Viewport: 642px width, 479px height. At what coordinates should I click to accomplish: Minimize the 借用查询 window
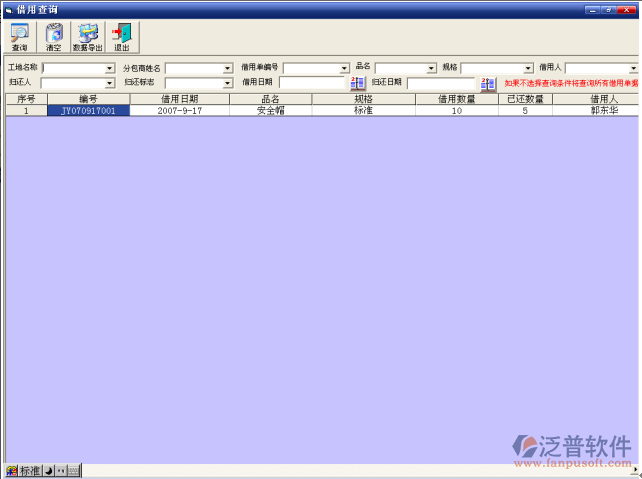coord(592,10)
